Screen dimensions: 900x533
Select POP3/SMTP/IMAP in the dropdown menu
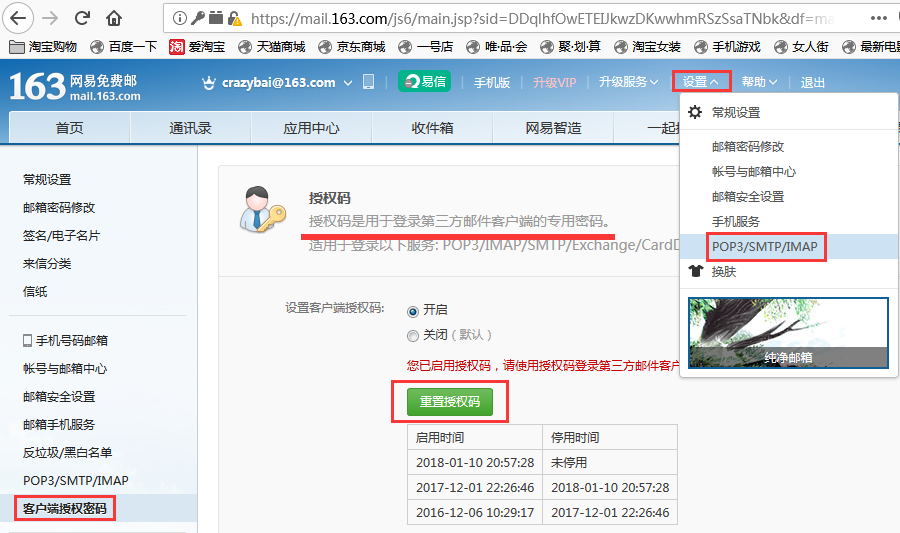click(x=788, y=247)
